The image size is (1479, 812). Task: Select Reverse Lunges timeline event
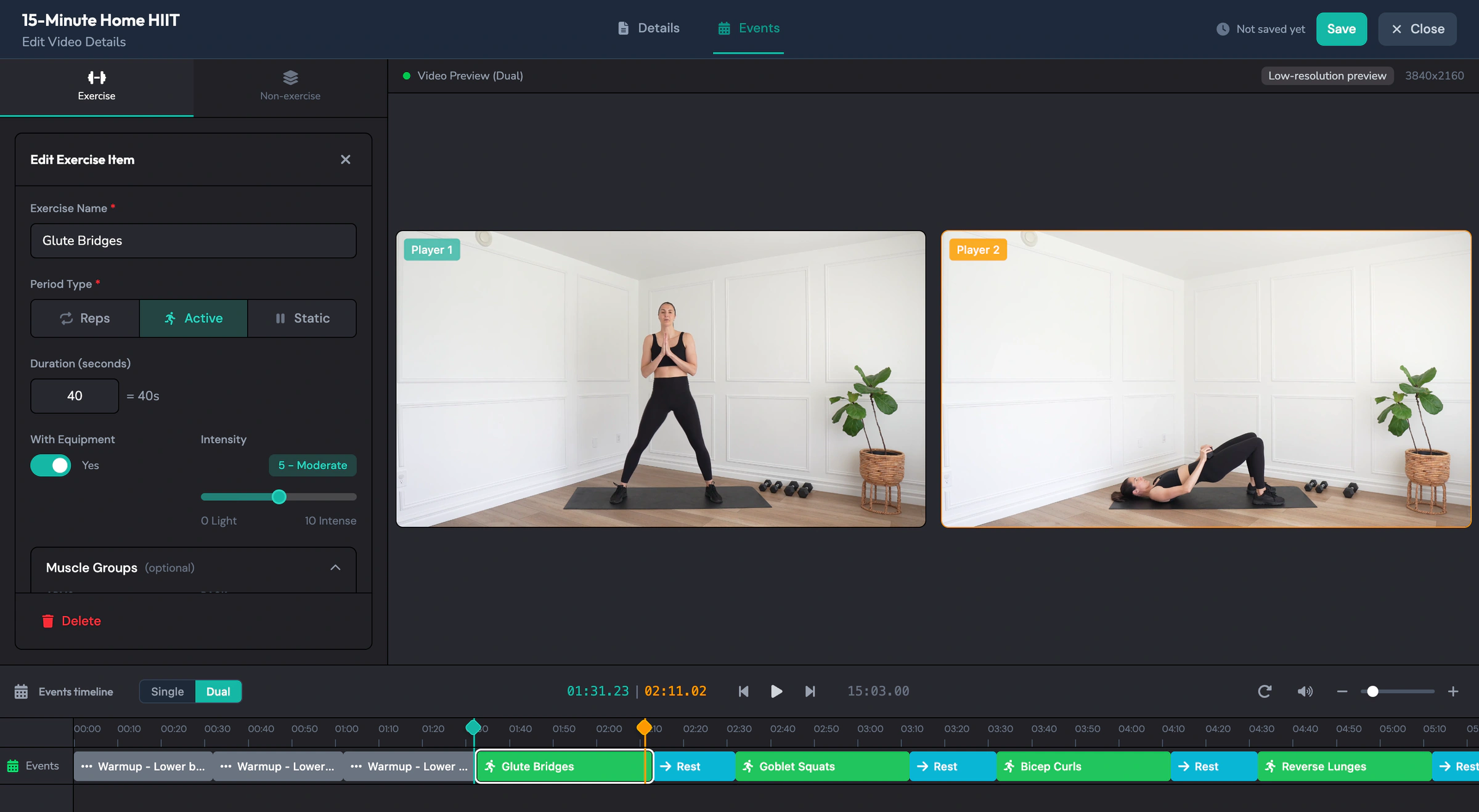point(1345,766)
